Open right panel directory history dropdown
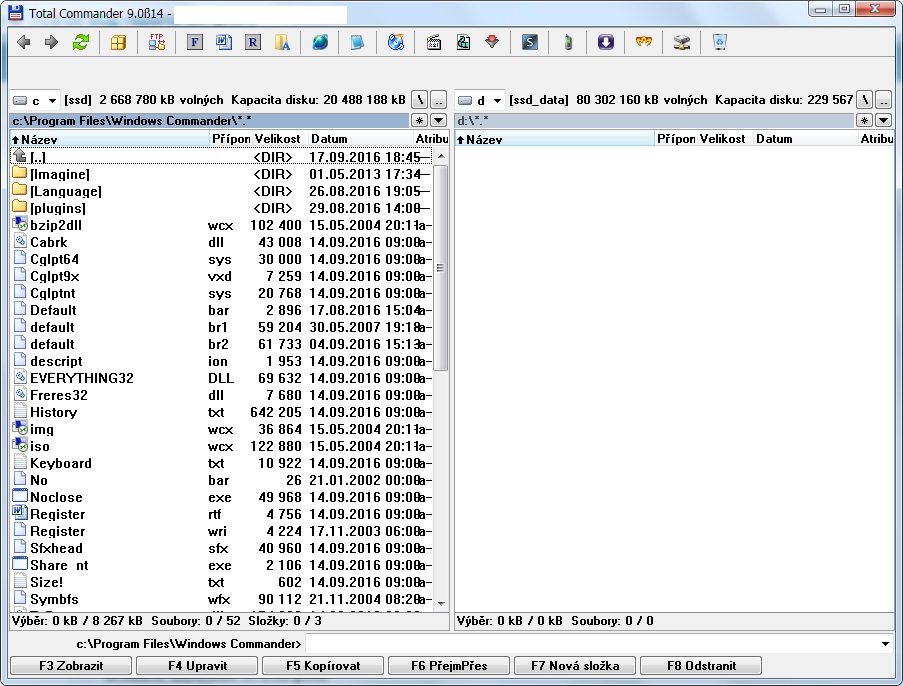This screenshot has height=686, width=903. pyautogui.click(x=883, y=120)
